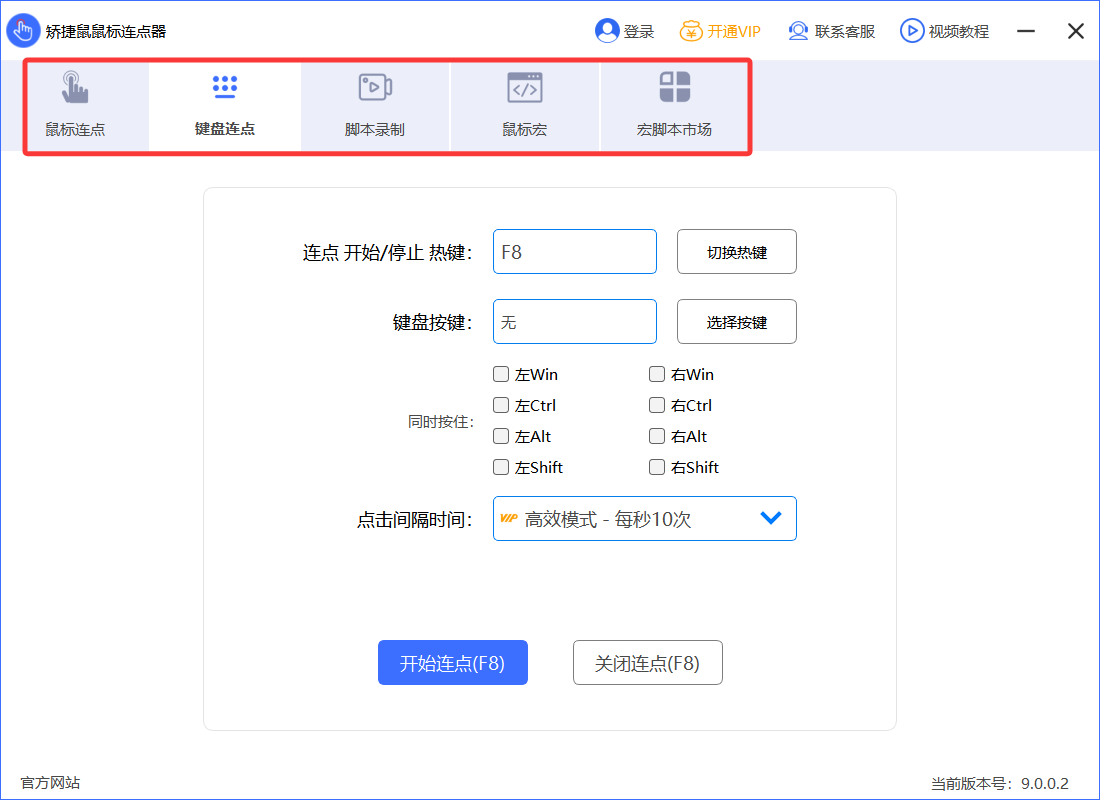Select the 键盘连点 tab label
This screenshot has width=1100, height=800.
(224, 129)
